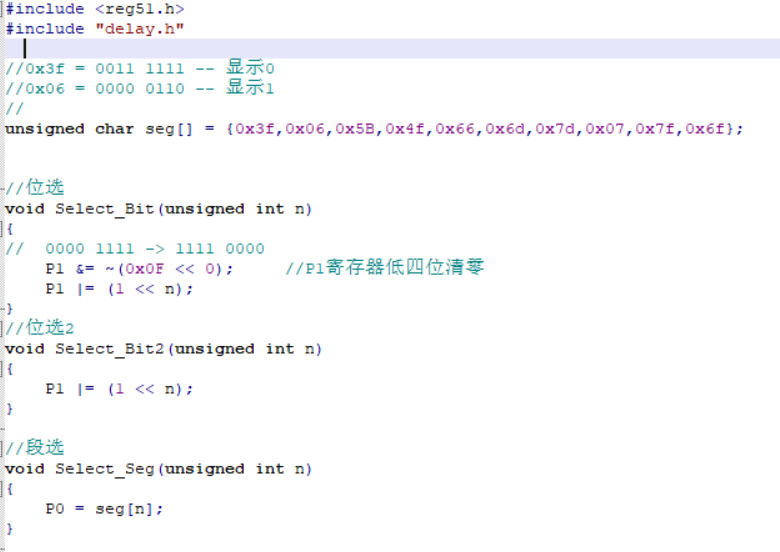
Task: Click "unsigned int n" parameter of Select_Bit2
Action: pos(244,350)
